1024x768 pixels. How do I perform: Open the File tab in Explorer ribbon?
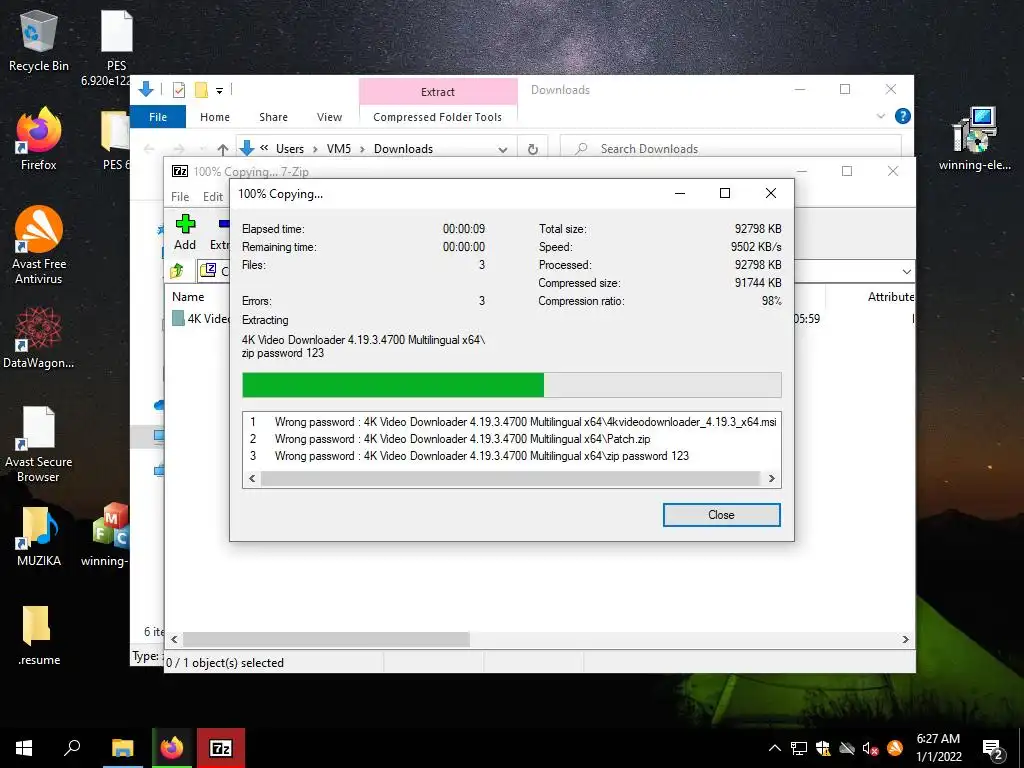click(158, 117)
